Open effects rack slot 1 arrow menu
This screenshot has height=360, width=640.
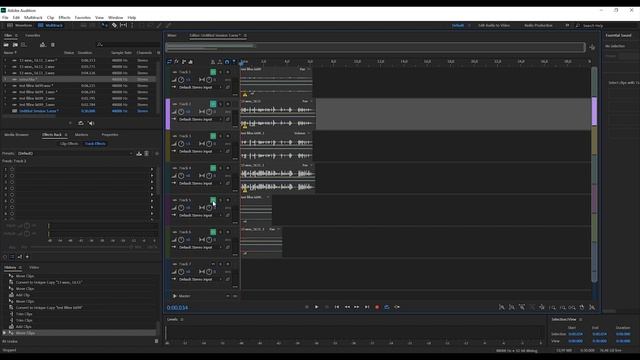(152, 169)
